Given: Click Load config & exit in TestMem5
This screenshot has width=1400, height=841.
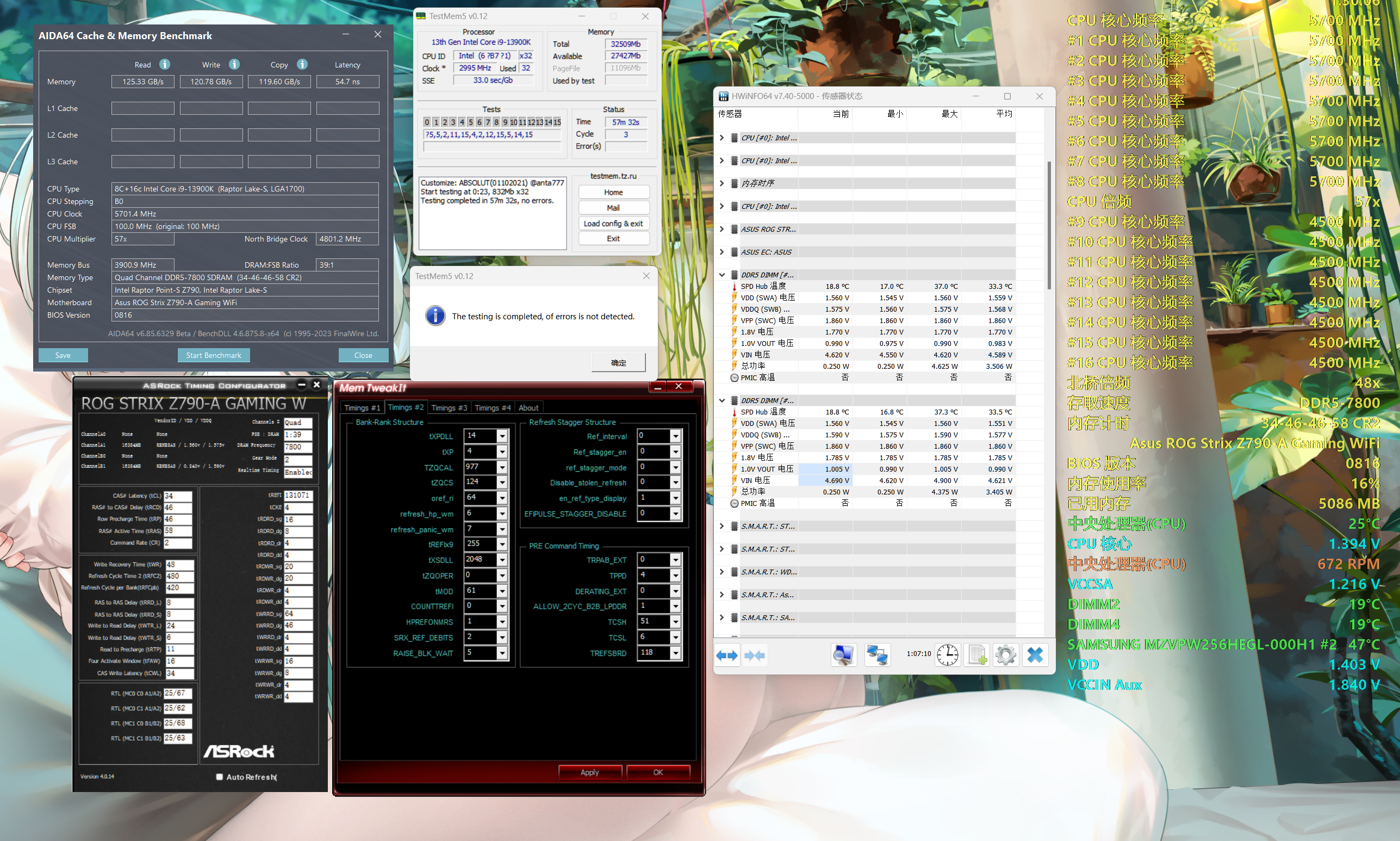Looking at the screenshot, I should click(x=613, y=223).
